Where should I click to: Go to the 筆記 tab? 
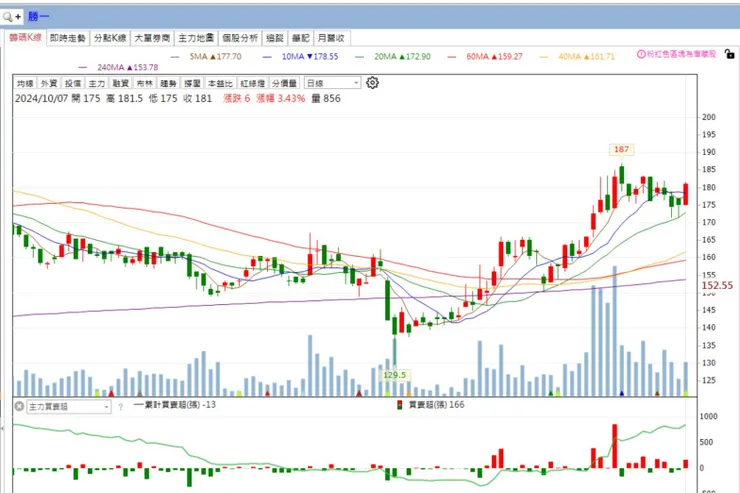300,38
